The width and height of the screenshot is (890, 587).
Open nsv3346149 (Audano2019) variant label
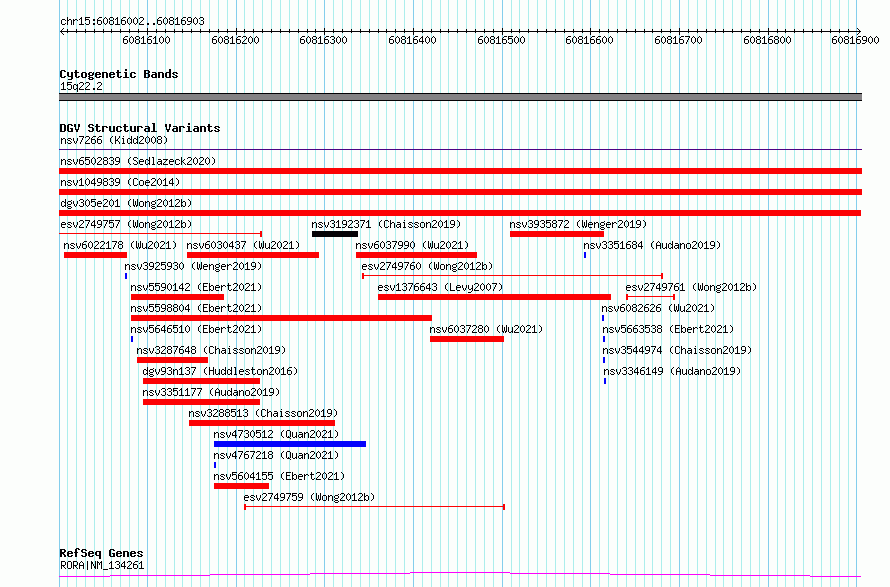tap(672, 371)
